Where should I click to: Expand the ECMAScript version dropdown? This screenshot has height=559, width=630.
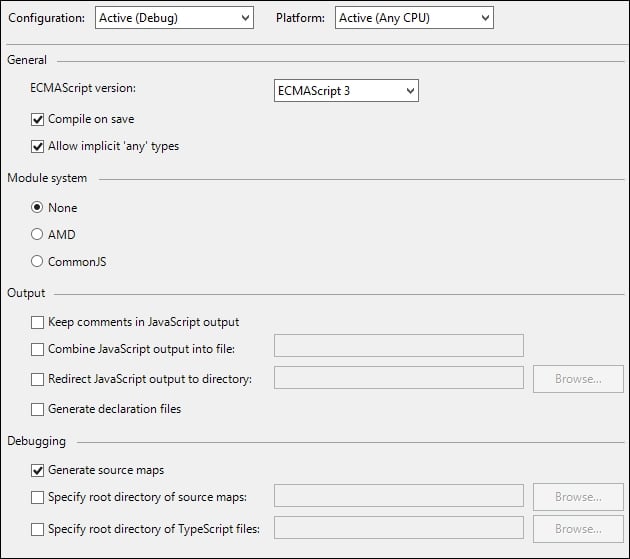click(x=346, y=91)
